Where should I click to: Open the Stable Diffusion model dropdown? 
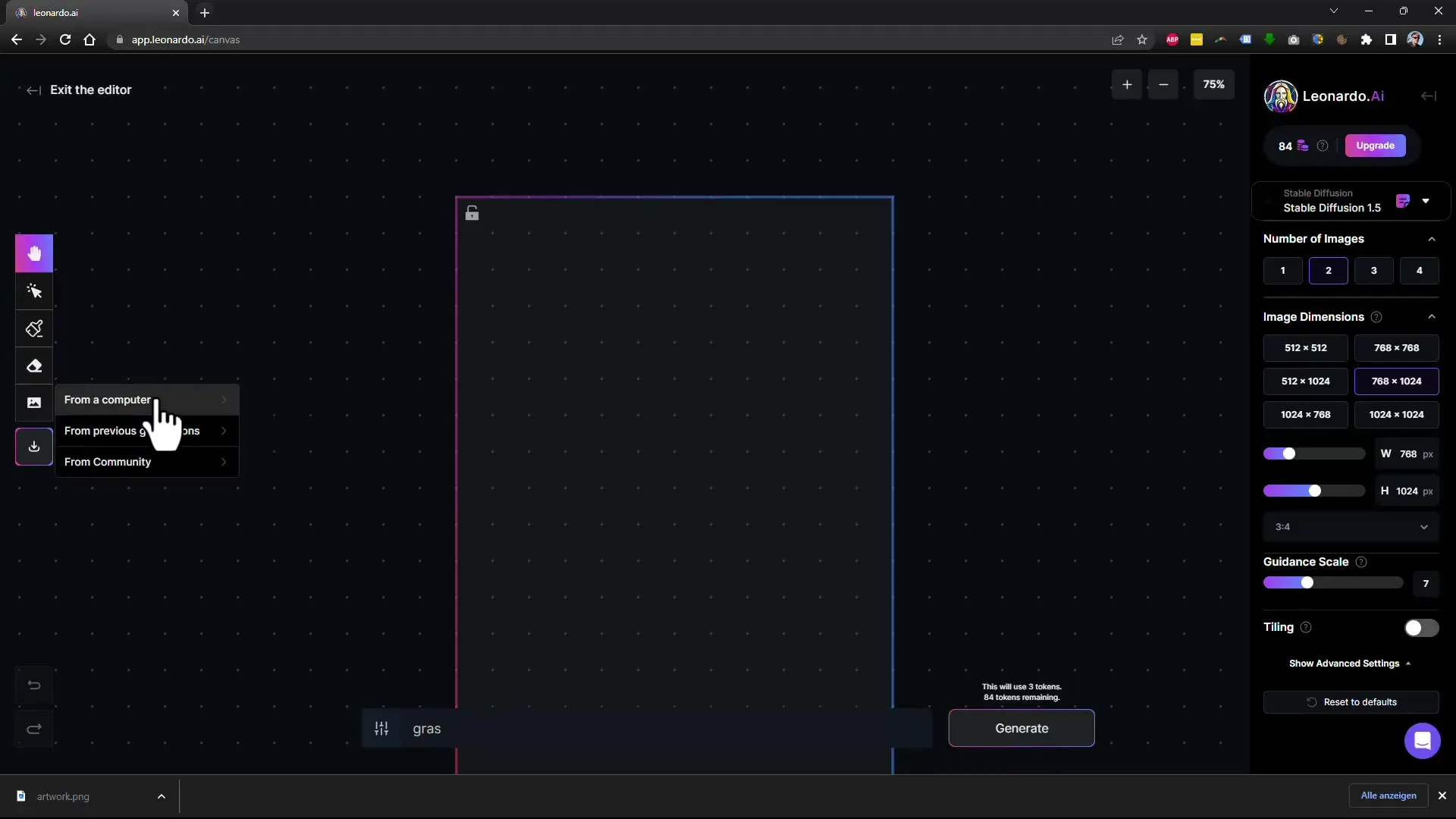click(x=1430, y=200)
